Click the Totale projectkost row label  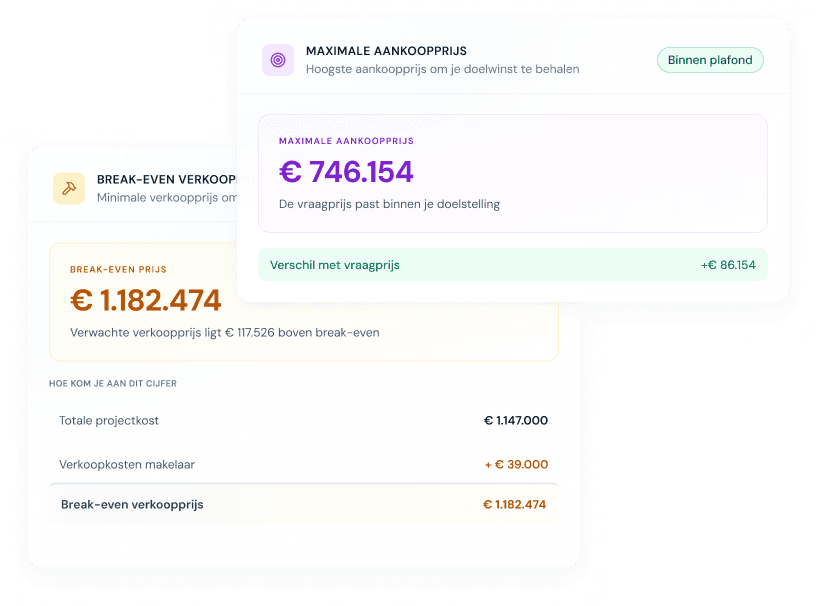[109, 421]
